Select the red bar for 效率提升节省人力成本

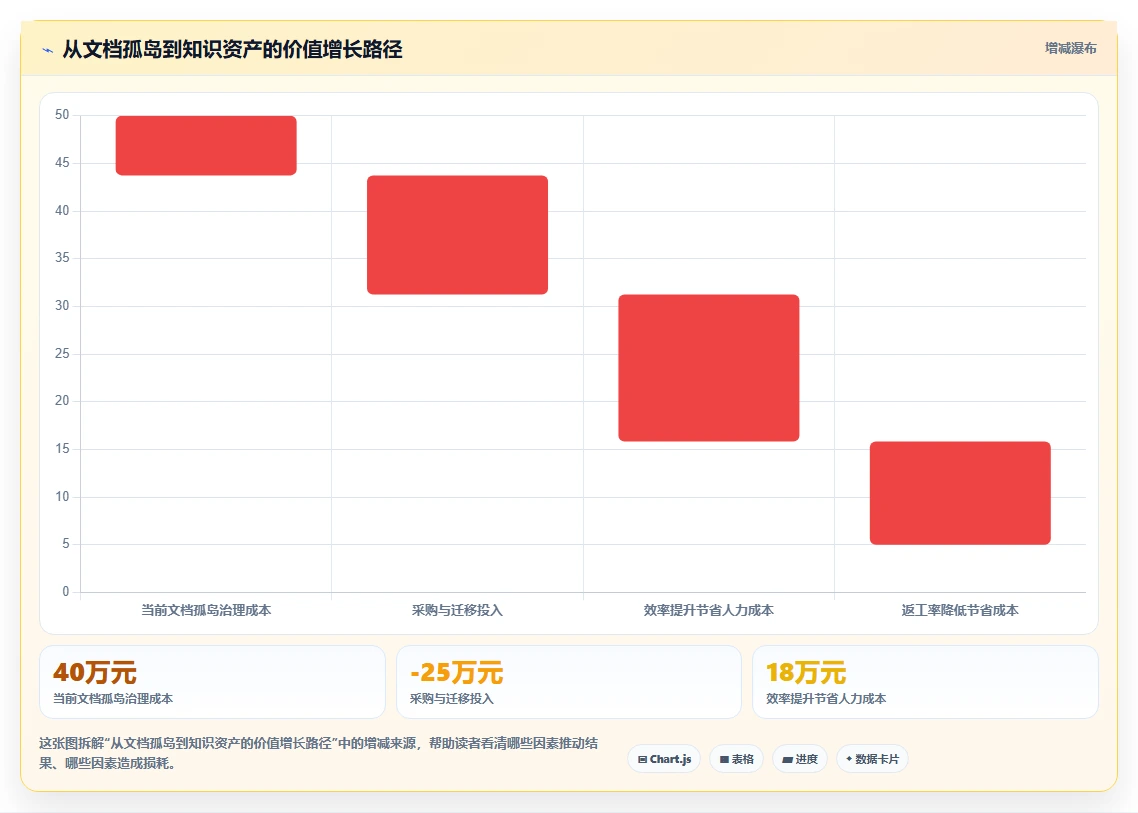coord(708,367)
